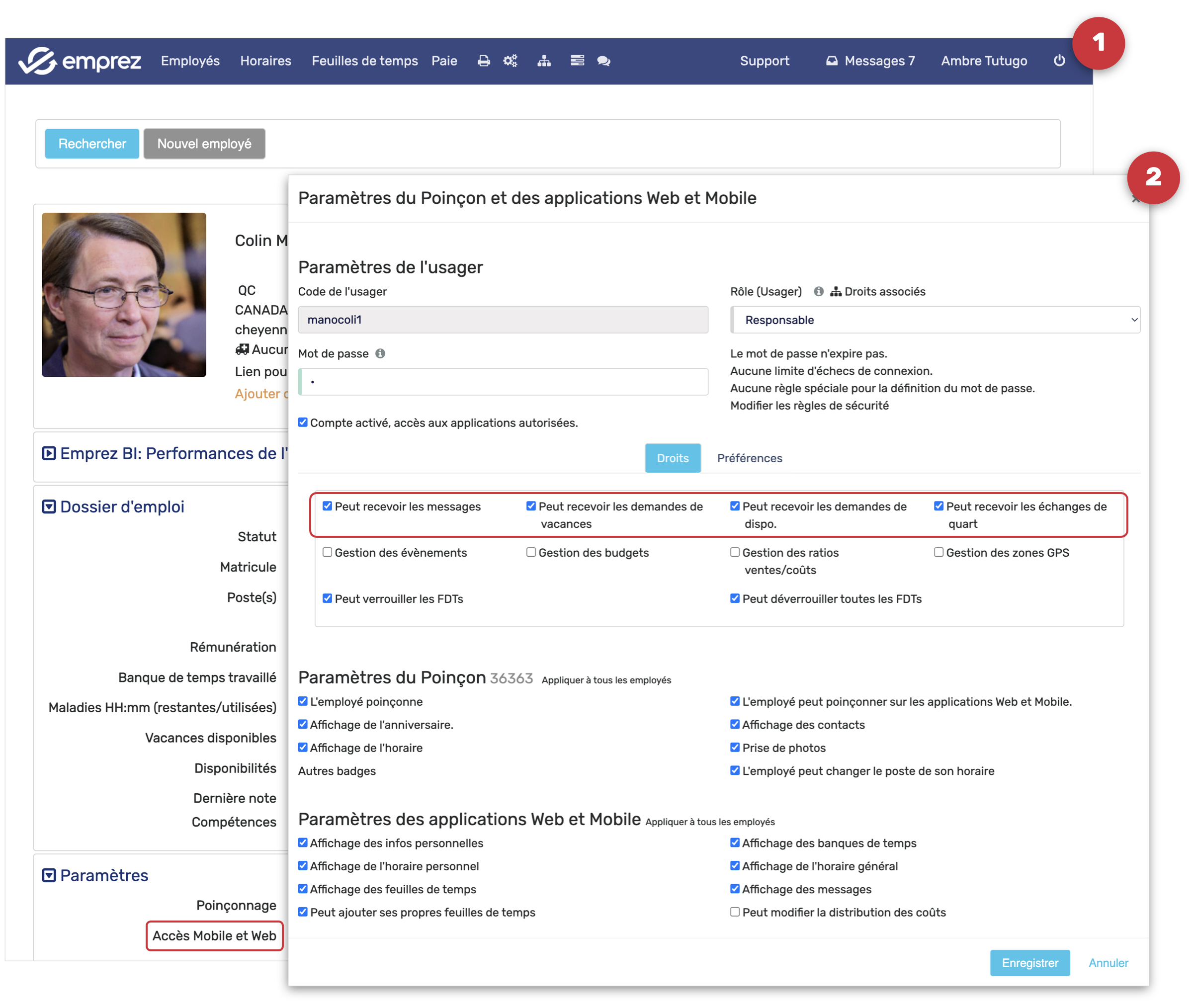Switch to the Préférences tab
Image resolution: width=1194 pixels, height=1008 pixels.
(x=749, y=458)
